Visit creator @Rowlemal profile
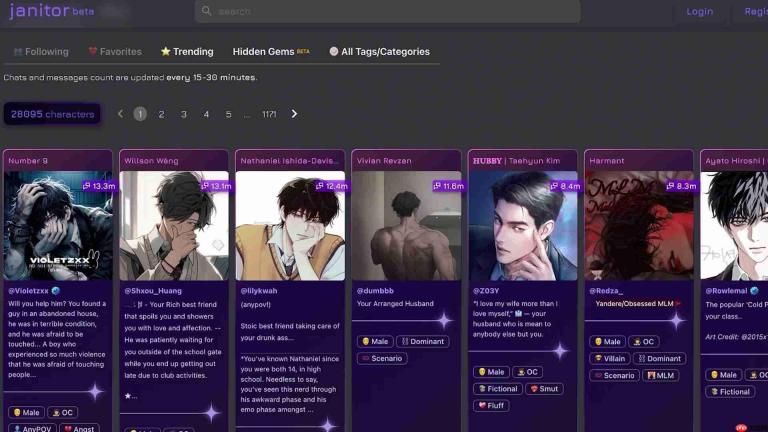The width and height of the screenshot is (768, 432). pyautogui.click(x=726, y=290)
